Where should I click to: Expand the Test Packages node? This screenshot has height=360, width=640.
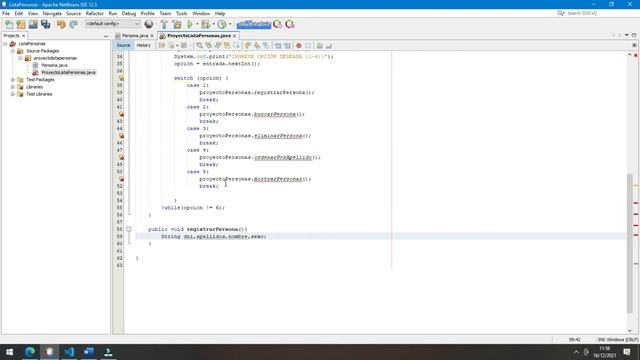(13, 80)
